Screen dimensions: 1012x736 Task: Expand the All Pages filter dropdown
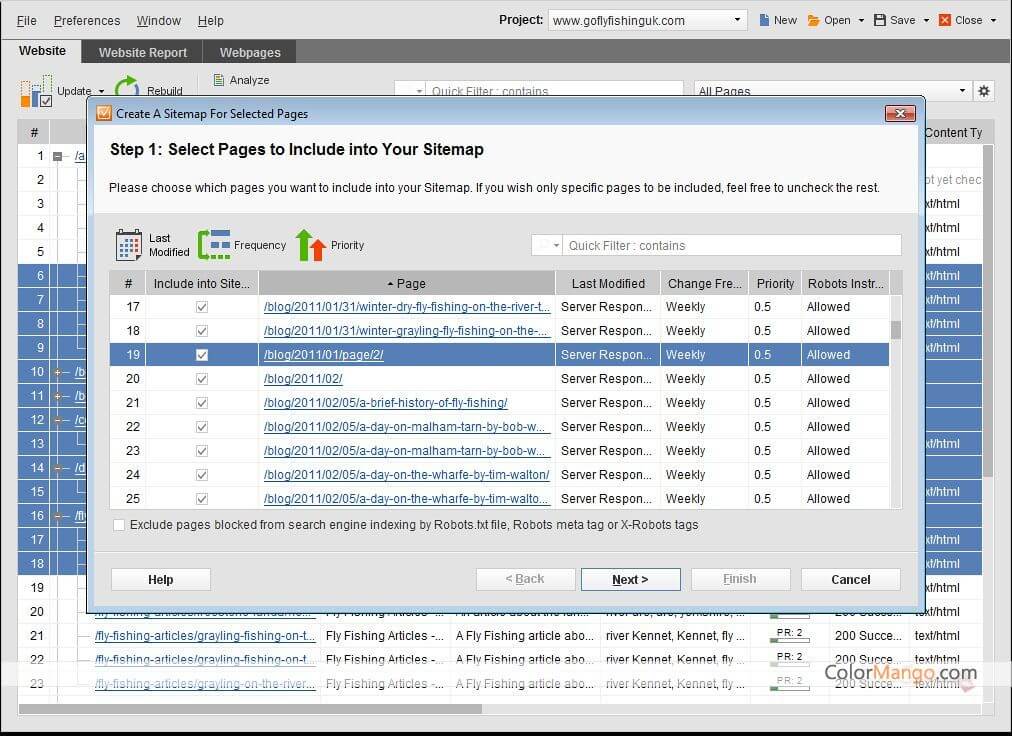[962, 91]
